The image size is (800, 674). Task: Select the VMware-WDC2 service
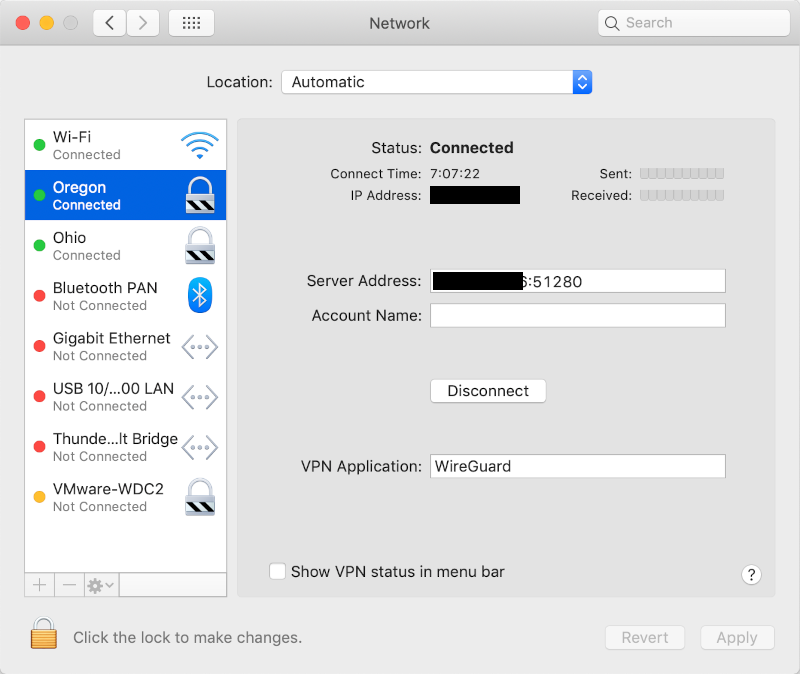tap(126, 497)
